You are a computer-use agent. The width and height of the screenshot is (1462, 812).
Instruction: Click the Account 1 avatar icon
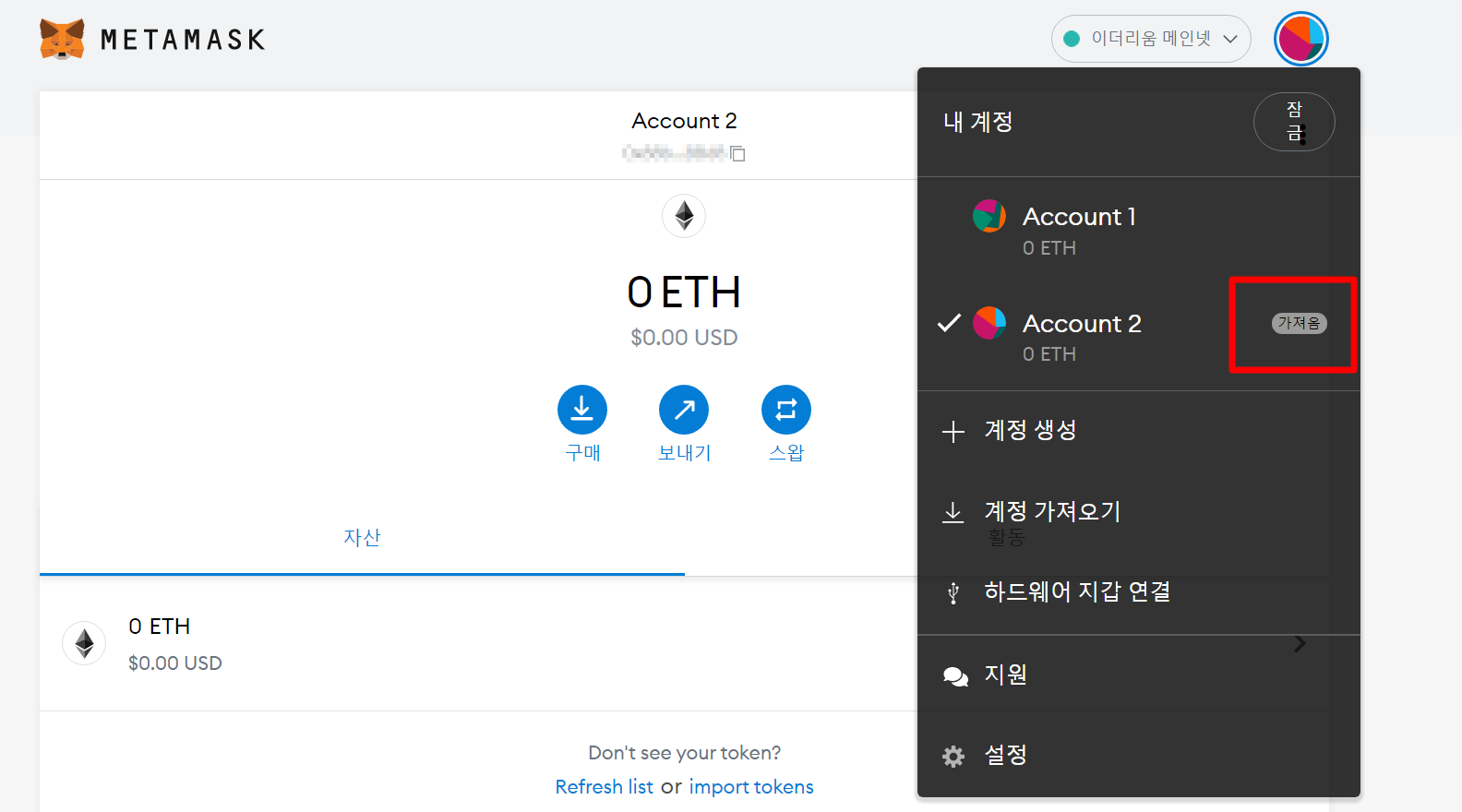click(x=989, y=217)
